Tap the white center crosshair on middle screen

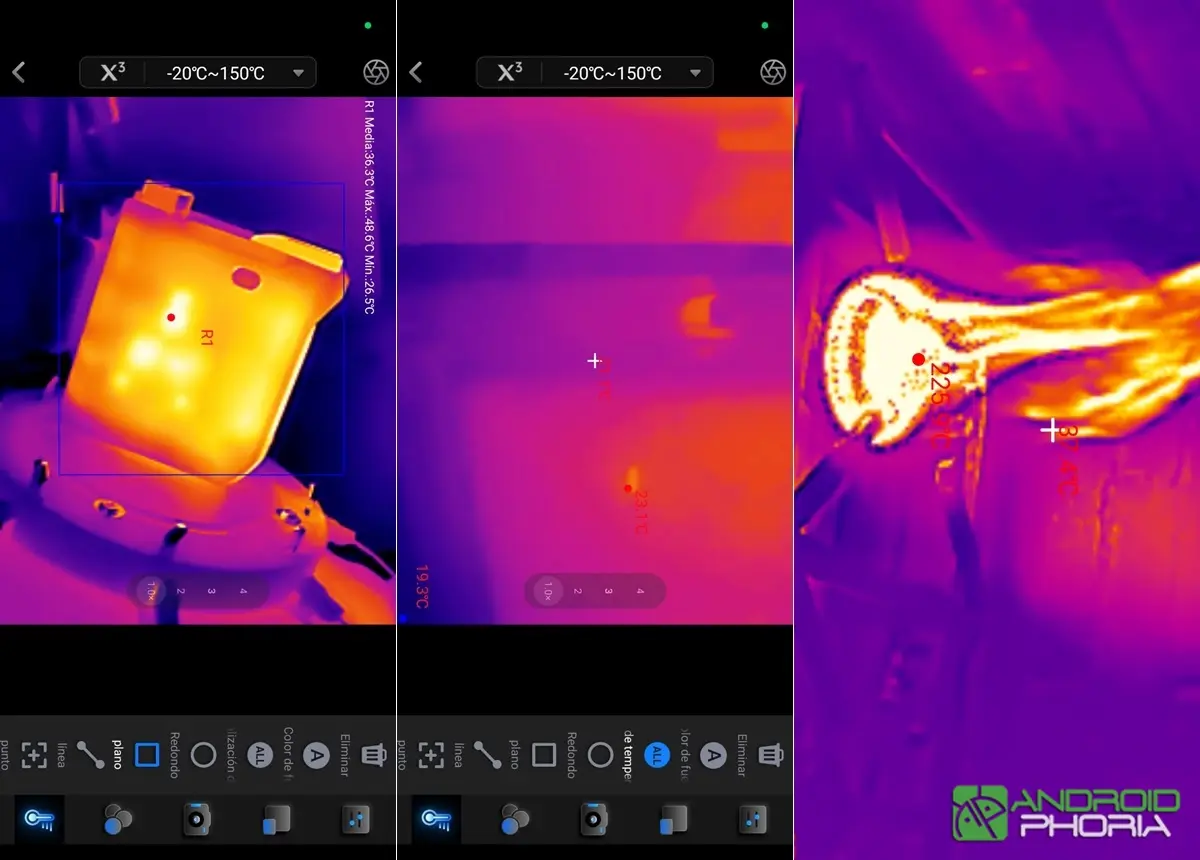point(594,360)
